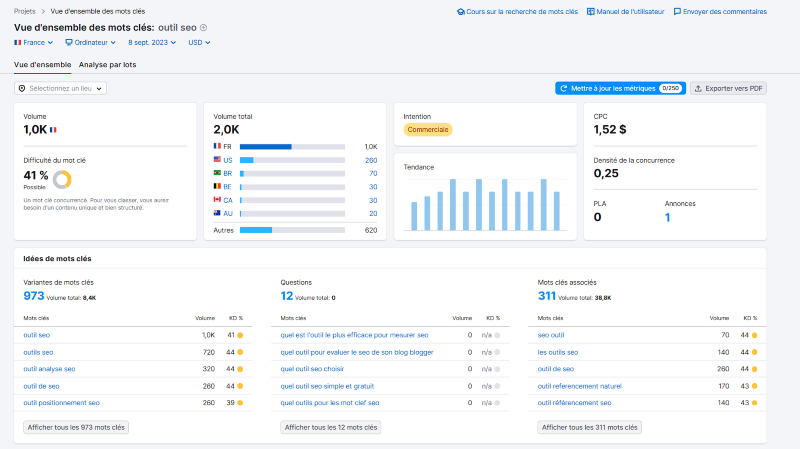Screen dimensions: 800x449
Task: Open the outils seo keyword link
Action: [38, 352]
